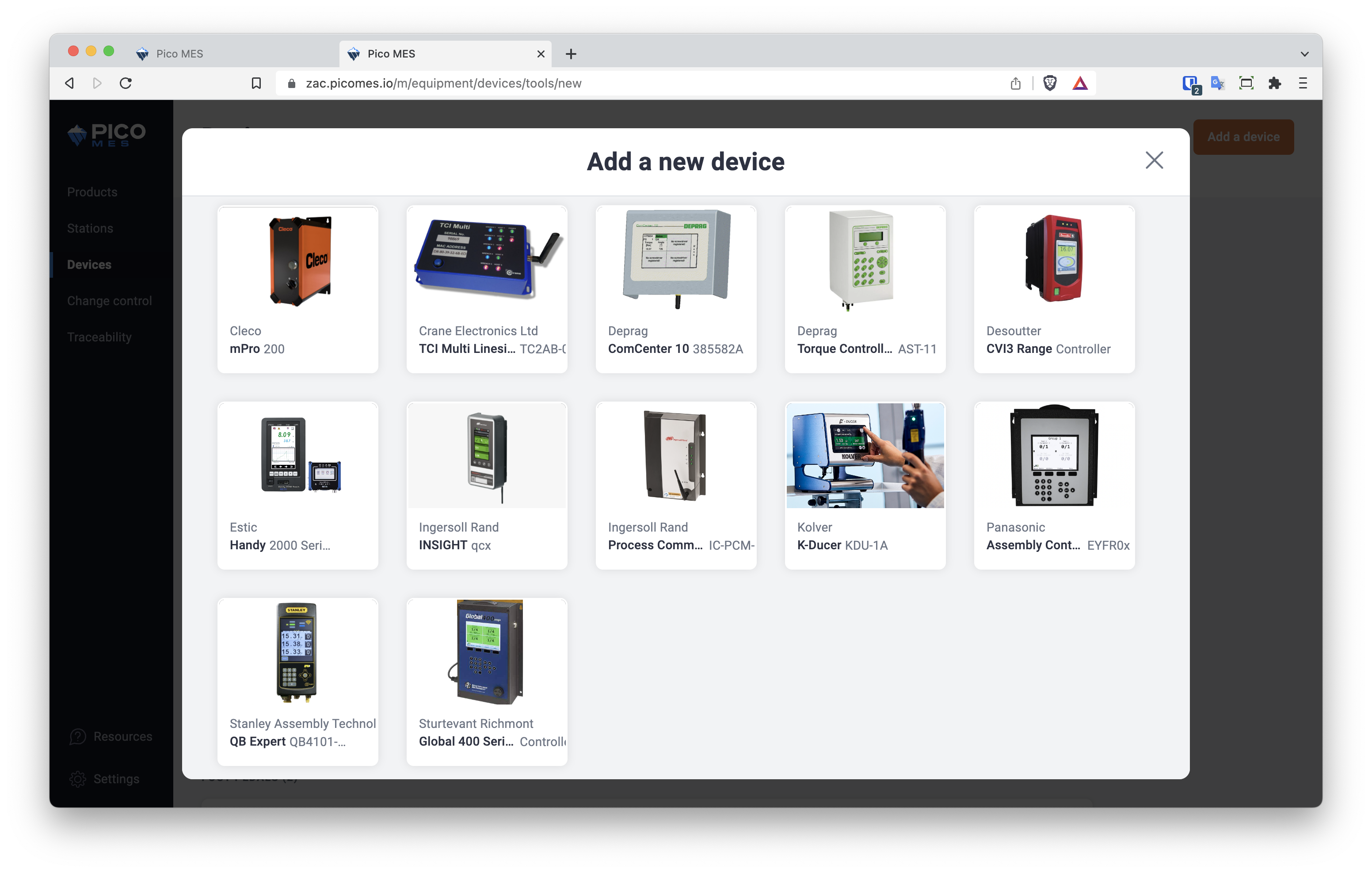Click the page share icon in the toolbar
The width and height of the screenshot is (1372, 873).
pyautogui.click(x=1016, y=83)
